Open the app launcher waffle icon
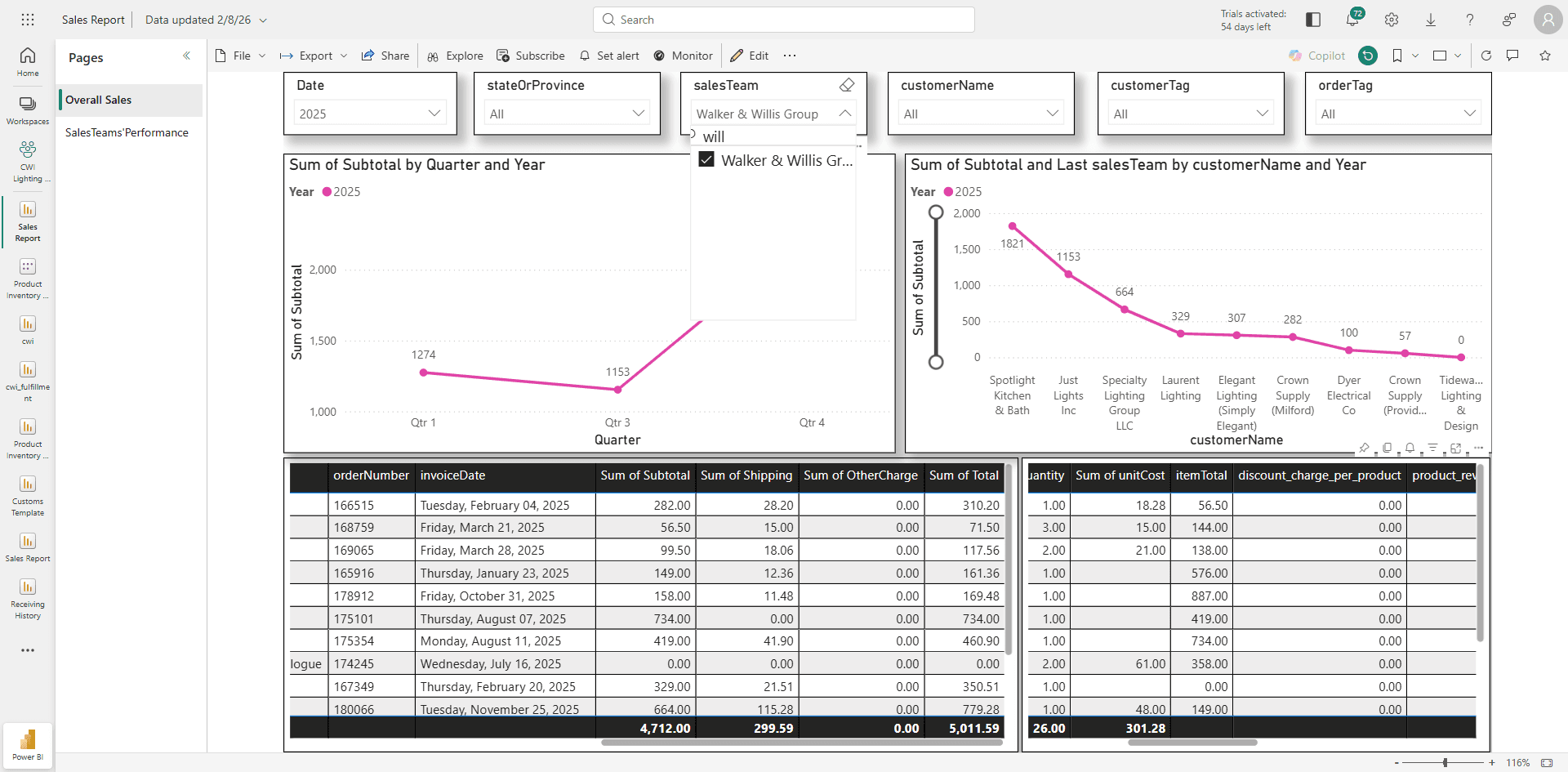This screenshot has height=772, width=1568. tap(28, 20)
